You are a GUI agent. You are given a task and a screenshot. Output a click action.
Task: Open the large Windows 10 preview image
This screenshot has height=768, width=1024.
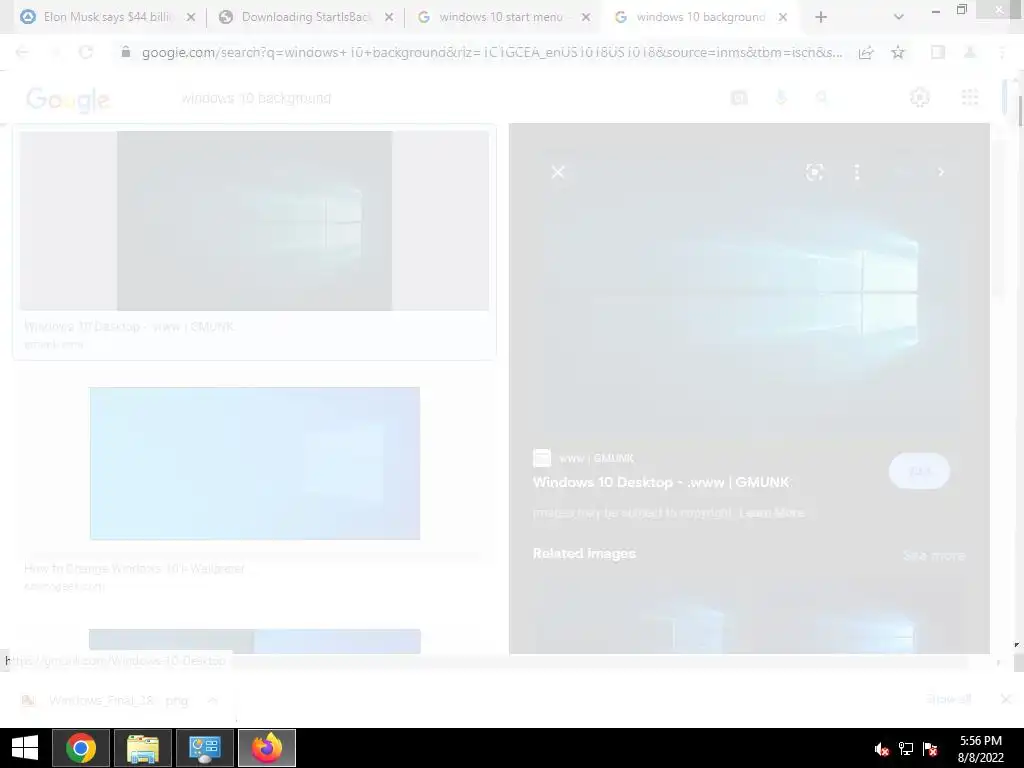(x=749, y=293)
